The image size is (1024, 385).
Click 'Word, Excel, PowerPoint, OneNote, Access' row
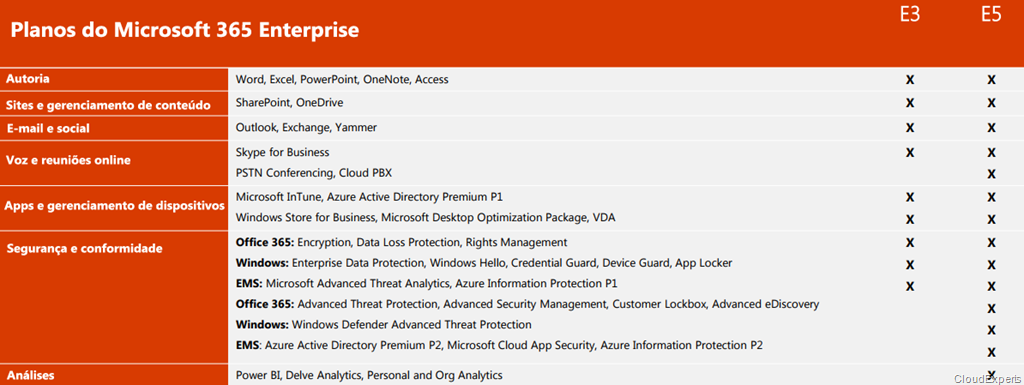tap(342, 80)
